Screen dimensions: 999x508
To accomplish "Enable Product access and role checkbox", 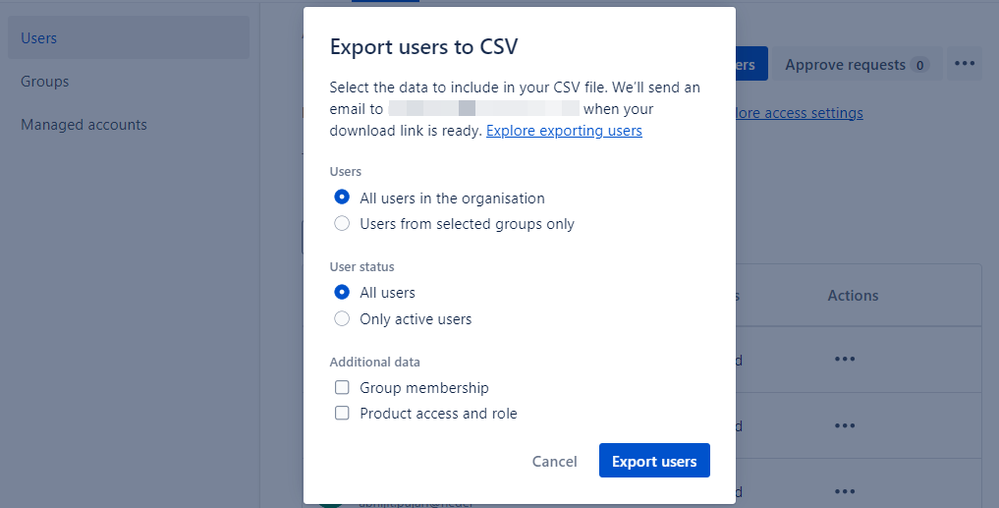I will (x=342, y=413).
